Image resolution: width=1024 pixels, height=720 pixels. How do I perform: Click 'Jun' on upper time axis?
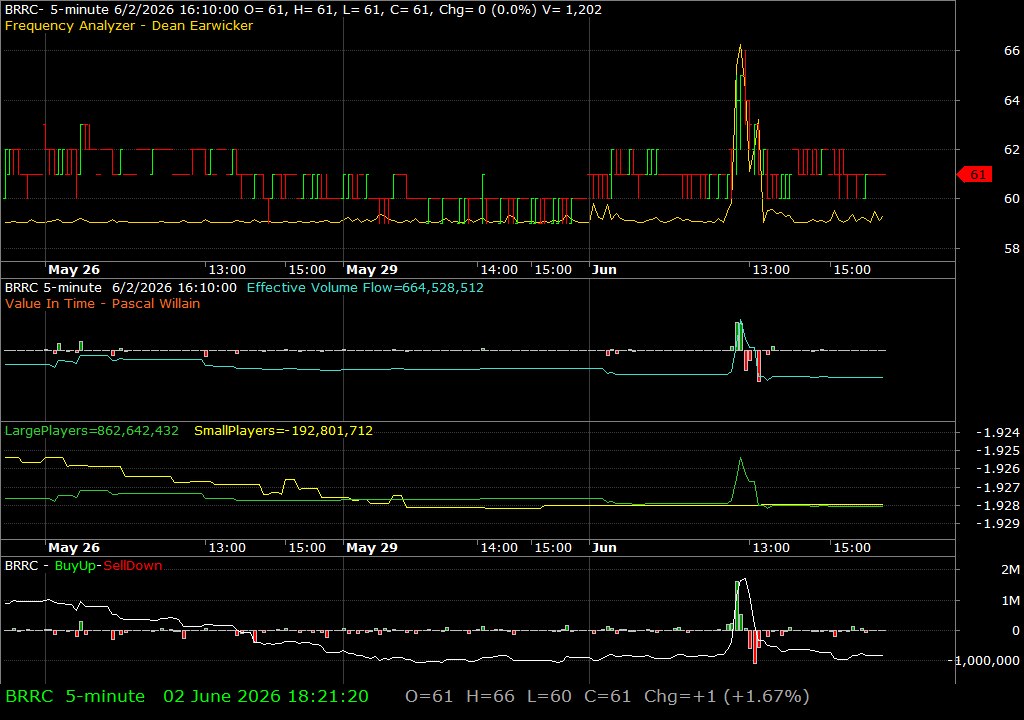click(604, 269)
